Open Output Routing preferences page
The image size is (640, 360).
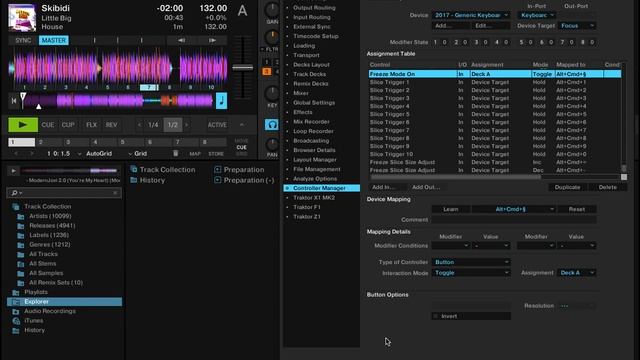[314, 8]
